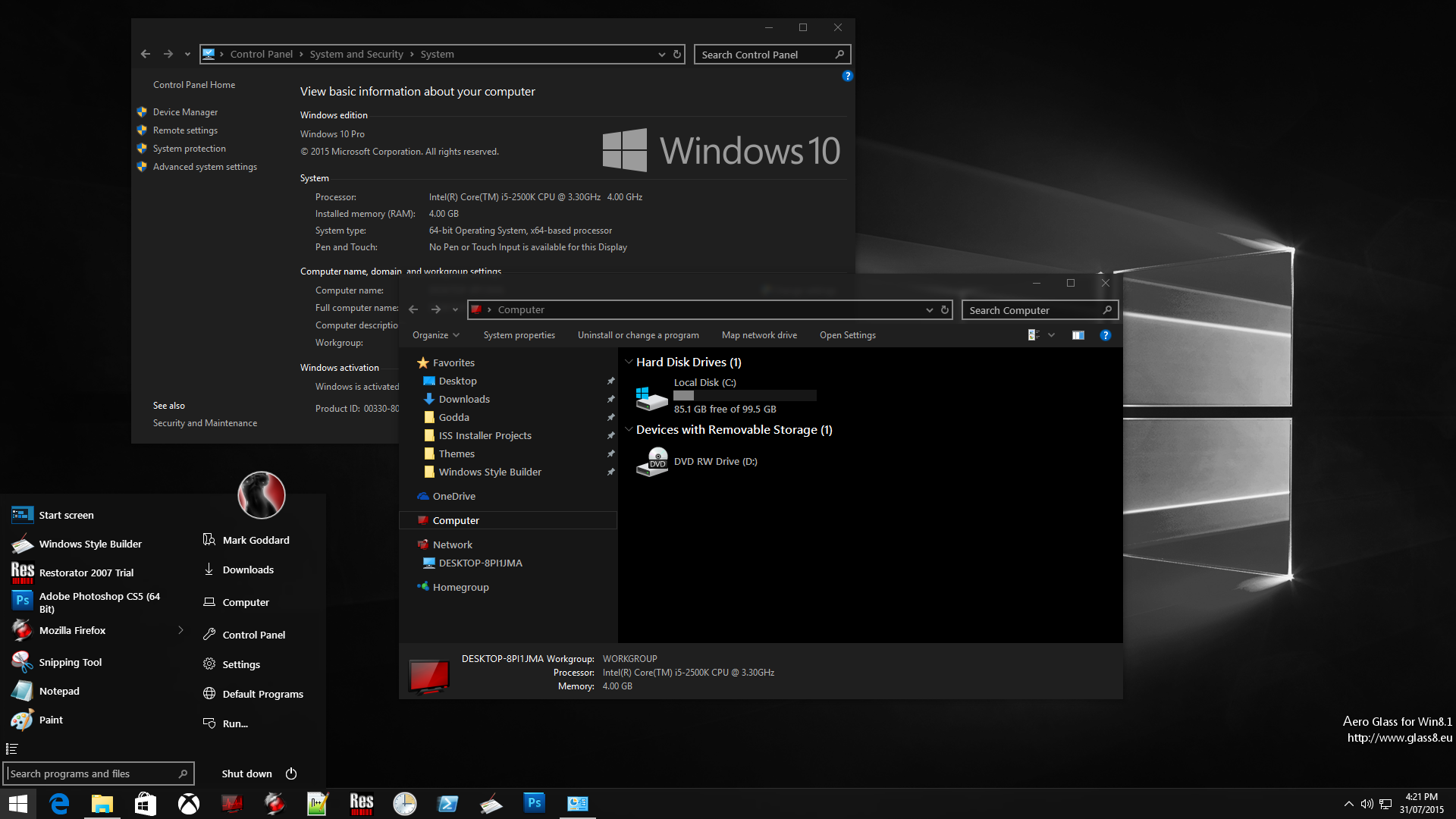Viewport: 1456px width, 819px height.
Task: Toggle pin for Desktop Favorites shortcut
Action: (x=610, y=381)
